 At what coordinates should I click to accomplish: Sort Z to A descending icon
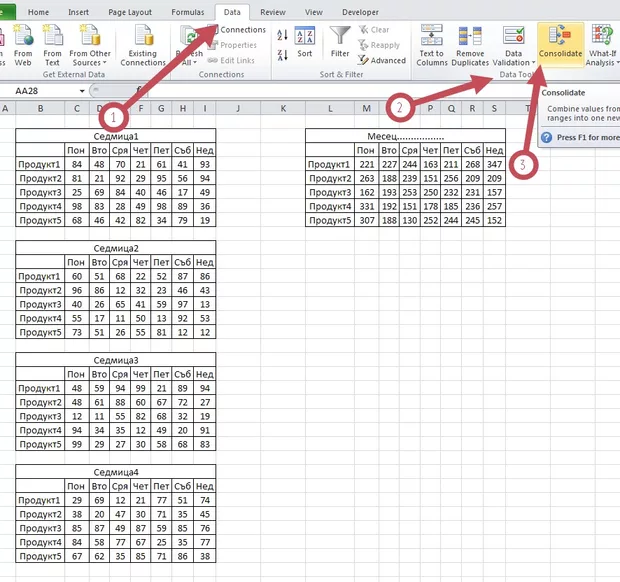282,55
